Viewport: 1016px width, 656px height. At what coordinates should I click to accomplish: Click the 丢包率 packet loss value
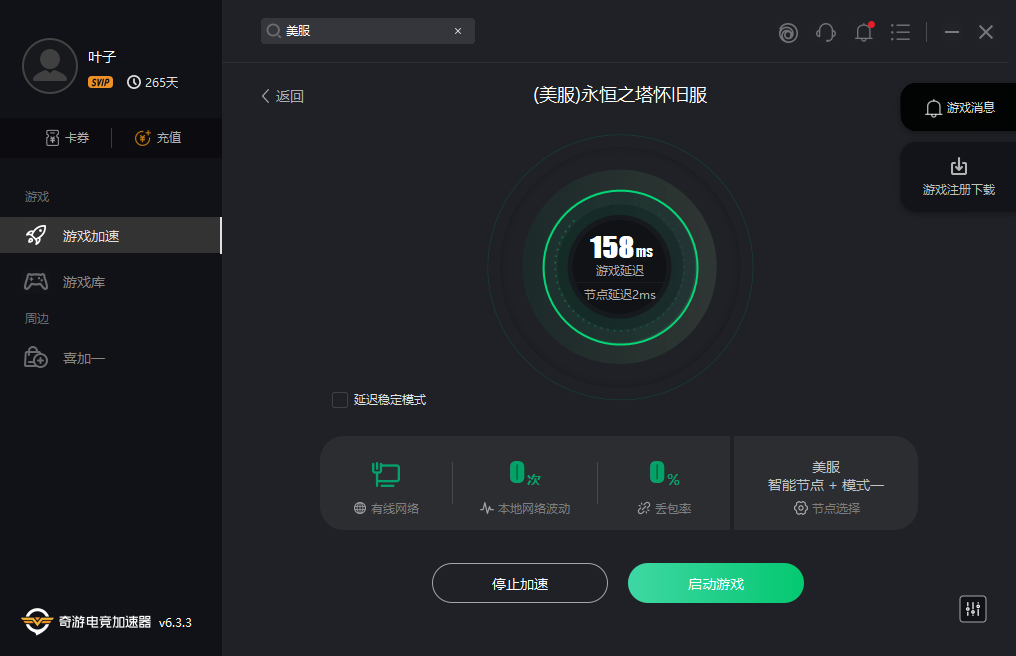(x=664, y=473)
